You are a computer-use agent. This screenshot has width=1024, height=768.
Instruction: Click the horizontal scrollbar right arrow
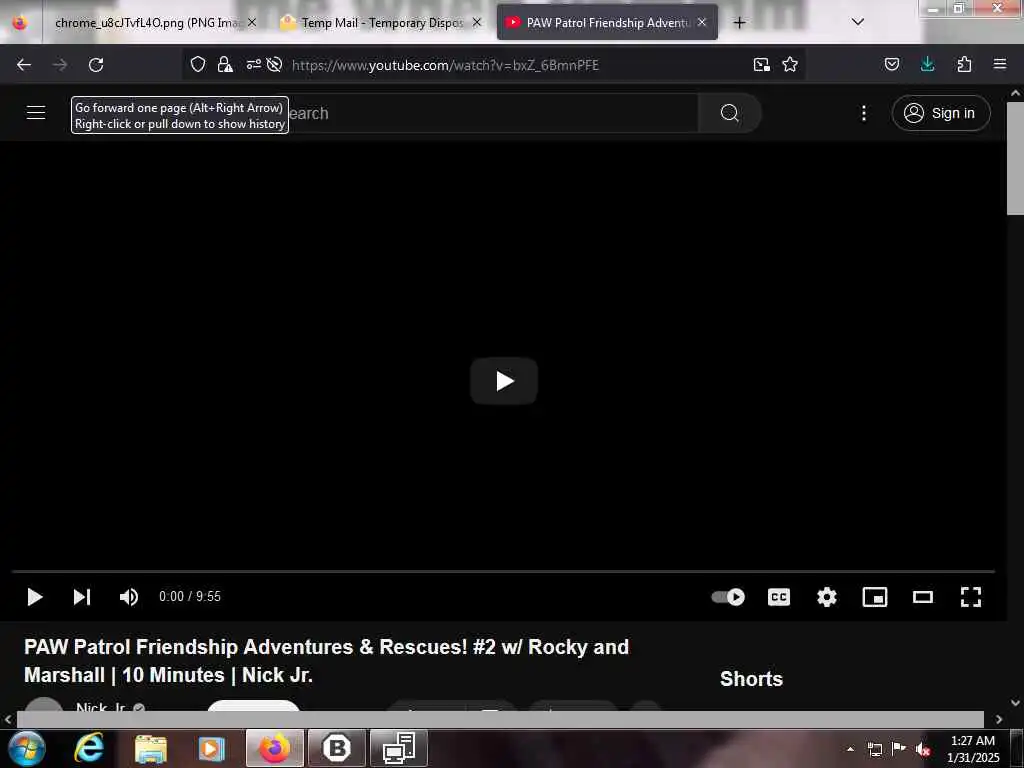999,719
